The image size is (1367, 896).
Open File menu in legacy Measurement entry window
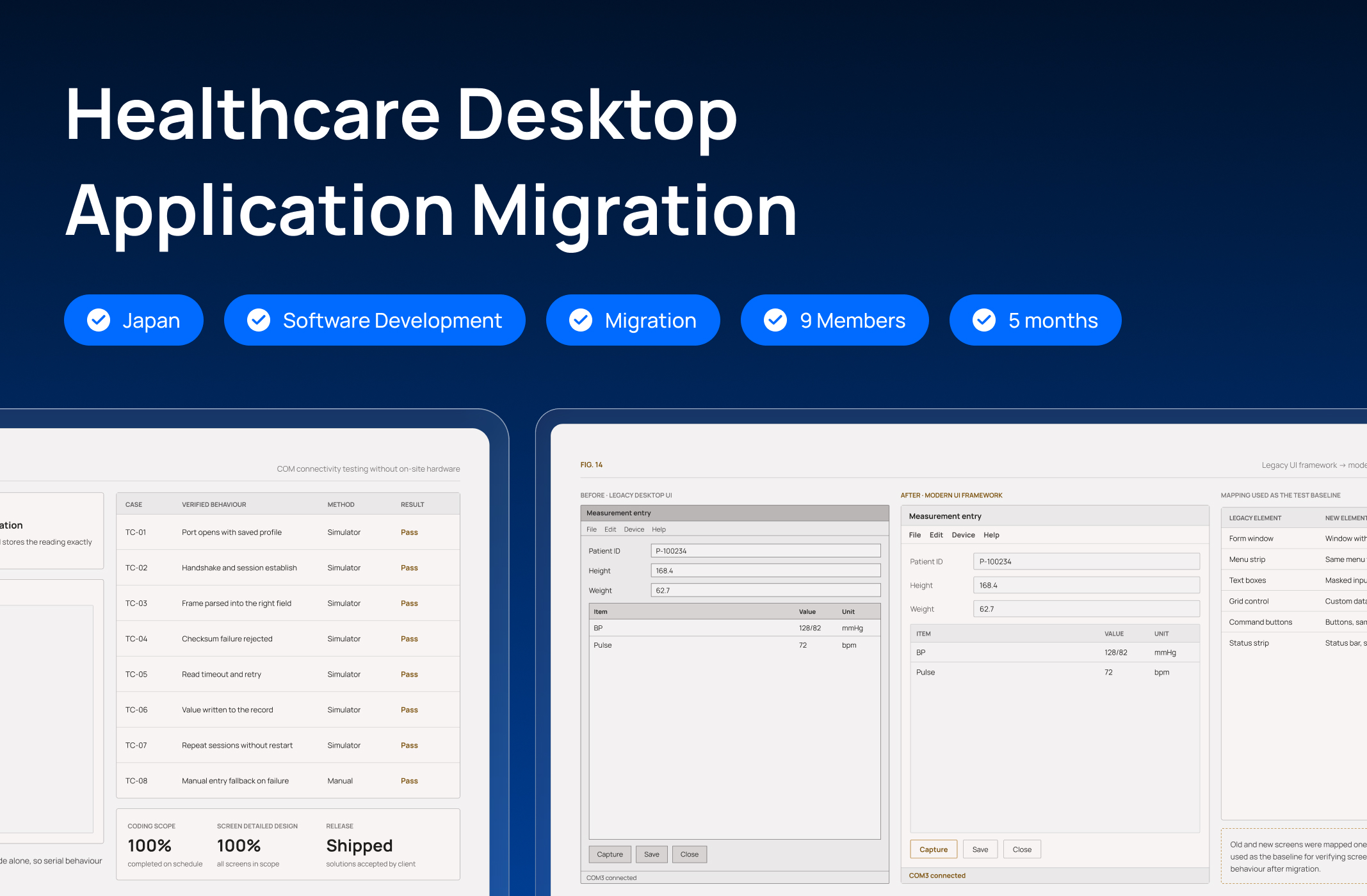pos(592,529)
